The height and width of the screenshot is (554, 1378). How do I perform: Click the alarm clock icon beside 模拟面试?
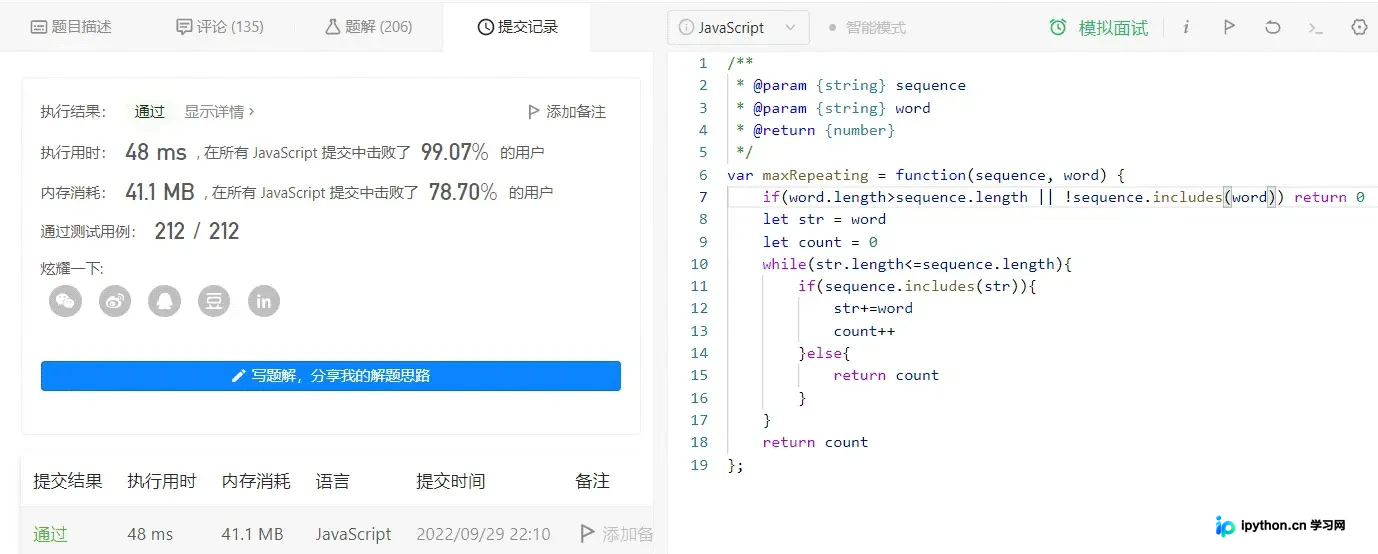click(1058, 28)
